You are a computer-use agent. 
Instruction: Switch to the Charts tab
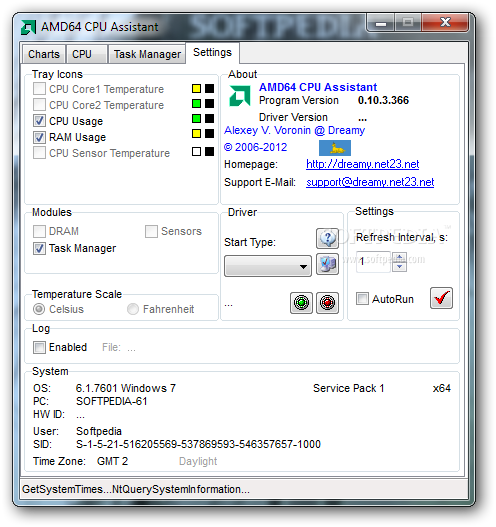tap(44, 54)
